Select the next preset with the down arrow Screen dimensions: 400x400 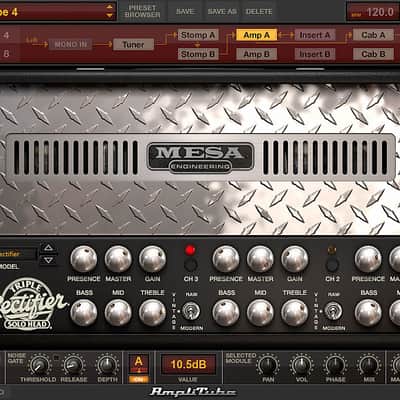pyautogui.click(x=110, y=15)
